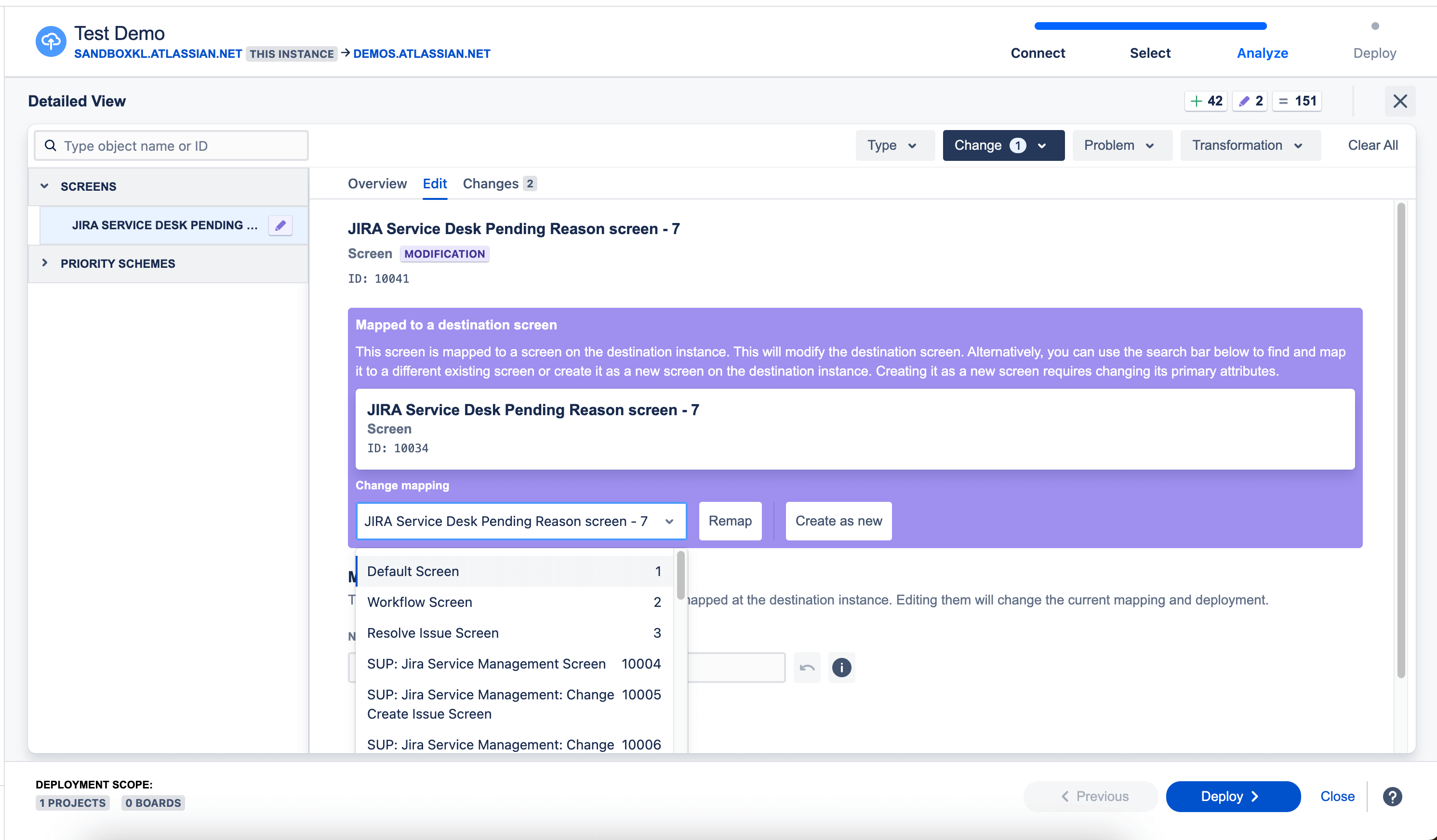Viewport: 1437px width, 840px height.
Task: Open the Change filter dropdown
Action: (x=1003, y=145)
